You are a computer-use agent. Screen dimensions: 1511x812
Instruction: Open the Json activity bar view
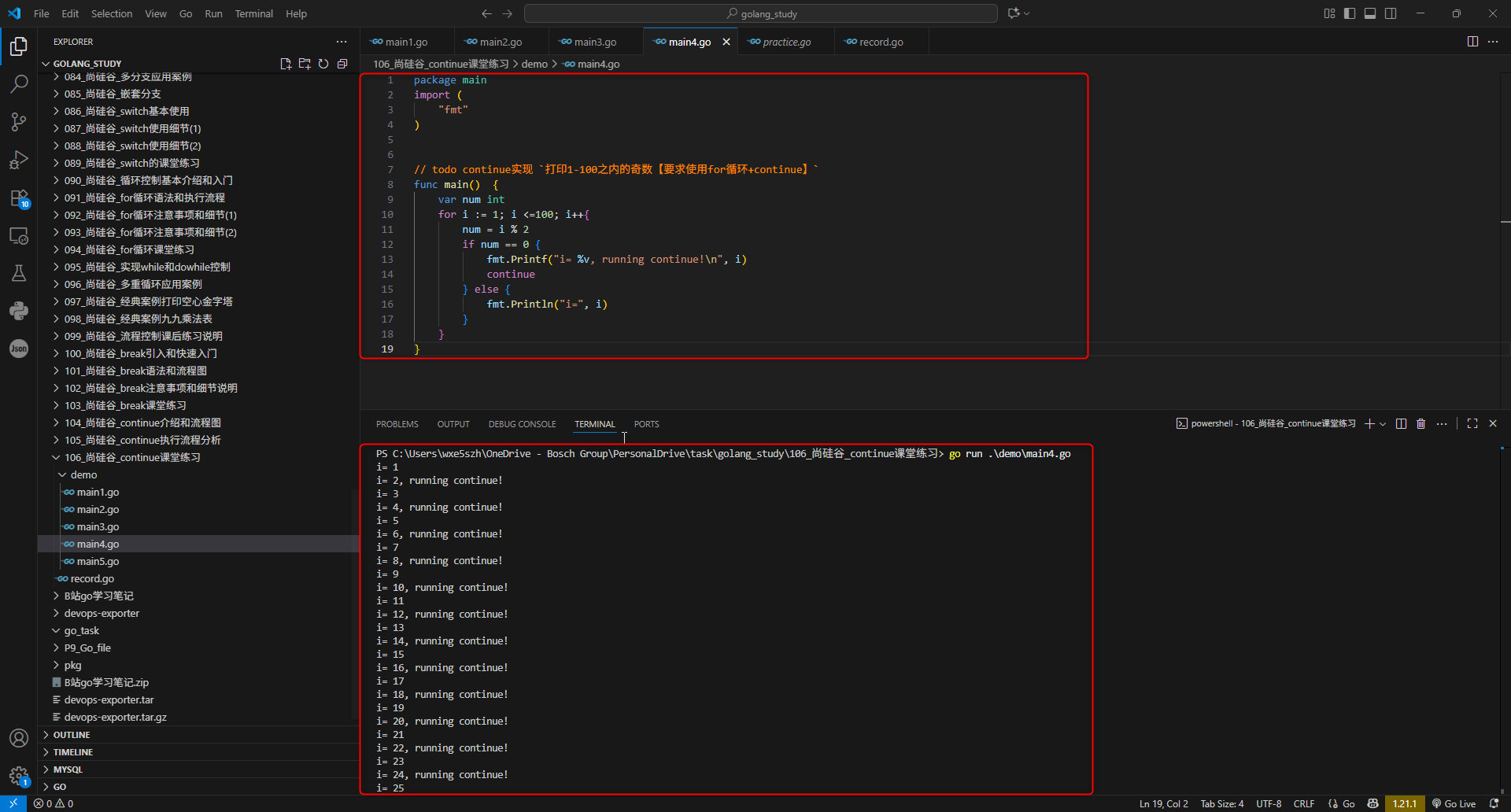coord(19,349)
